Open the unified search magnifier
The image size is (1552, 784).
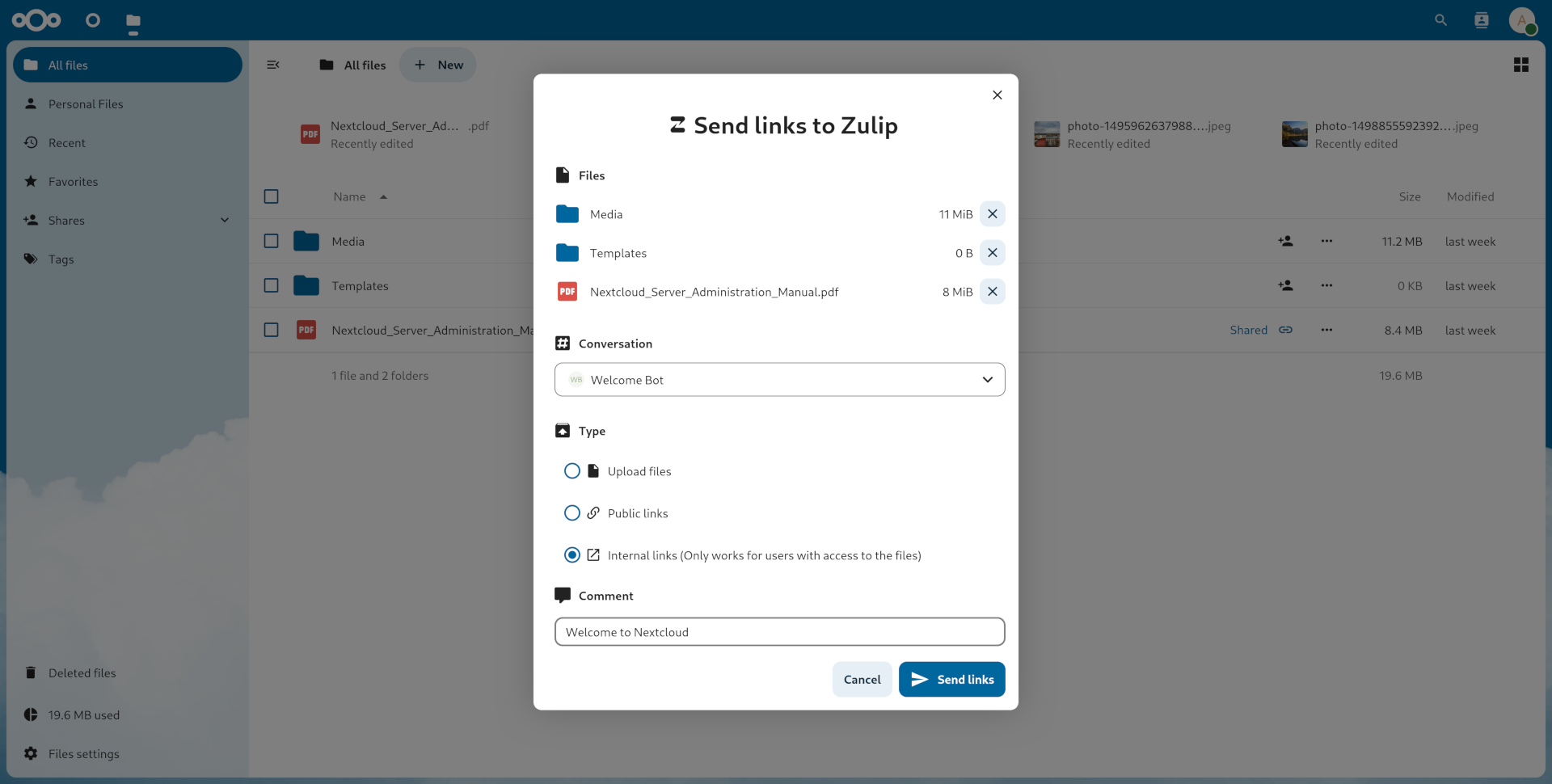click(1440, 20)
